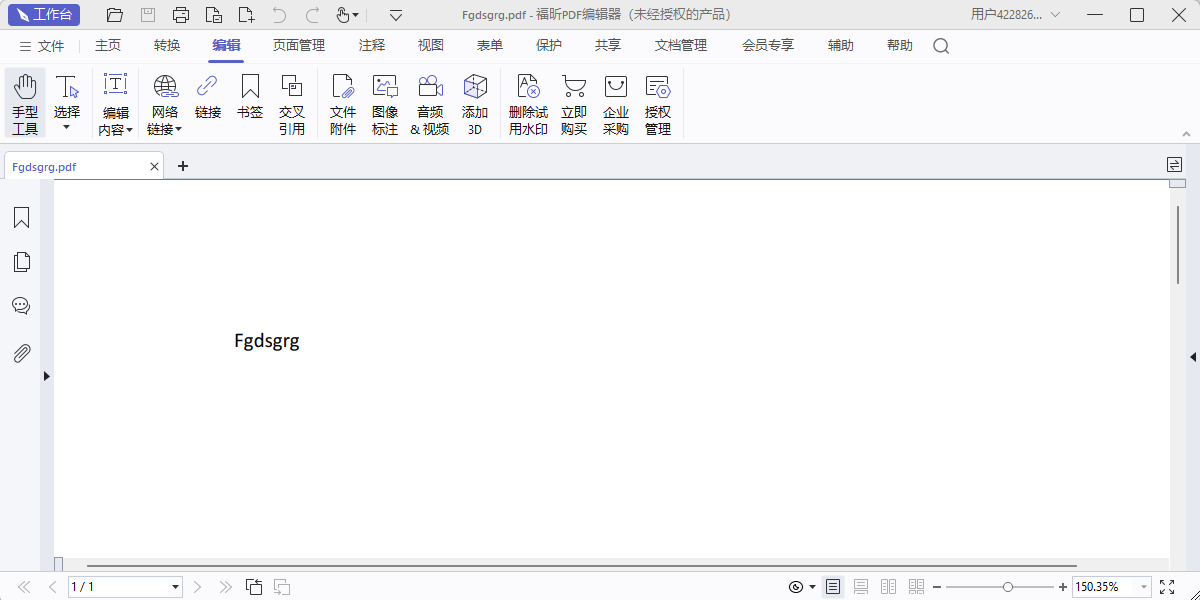Open the zoom percentage dropdown at bottom right
This screenshot has height=600, width=1200.
1145,587
